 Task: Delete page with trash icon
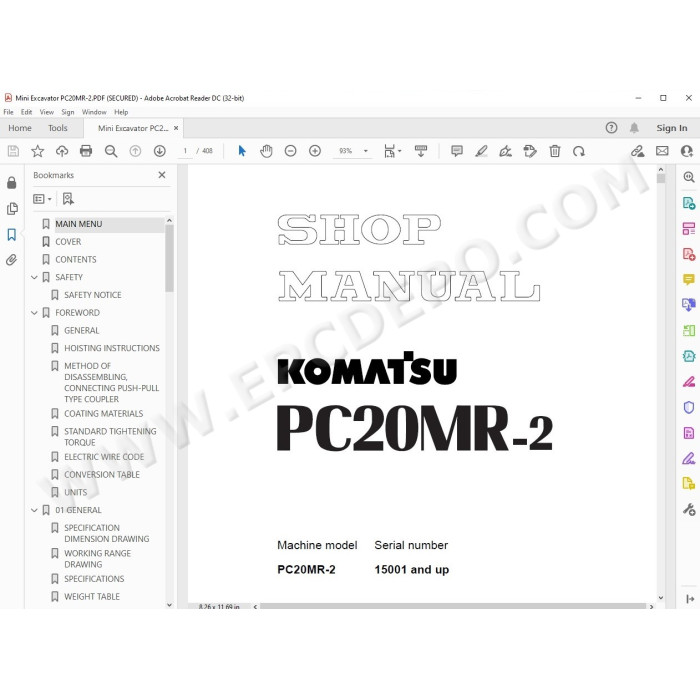[554, 151]
